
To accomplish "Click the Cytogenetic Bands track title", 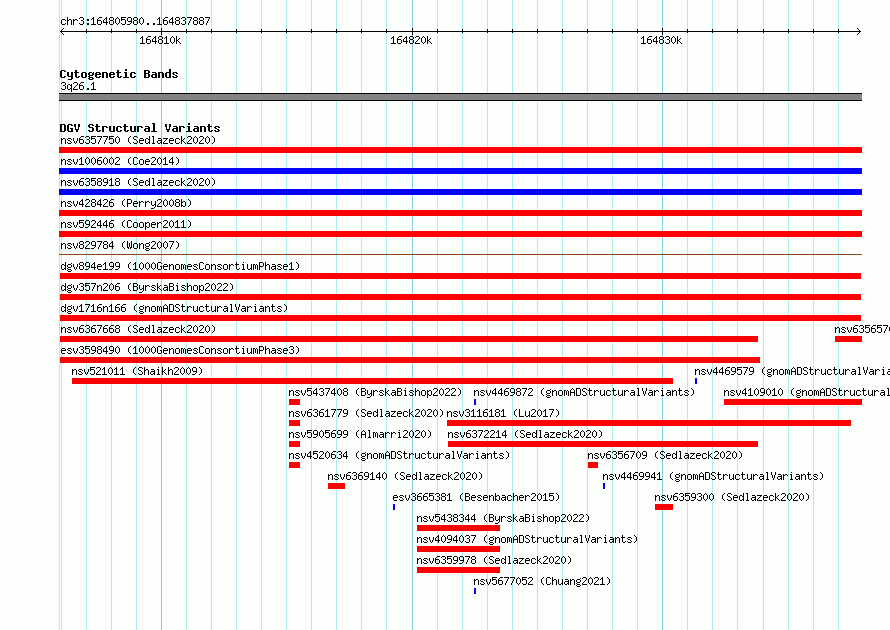I will coord(119,74).
